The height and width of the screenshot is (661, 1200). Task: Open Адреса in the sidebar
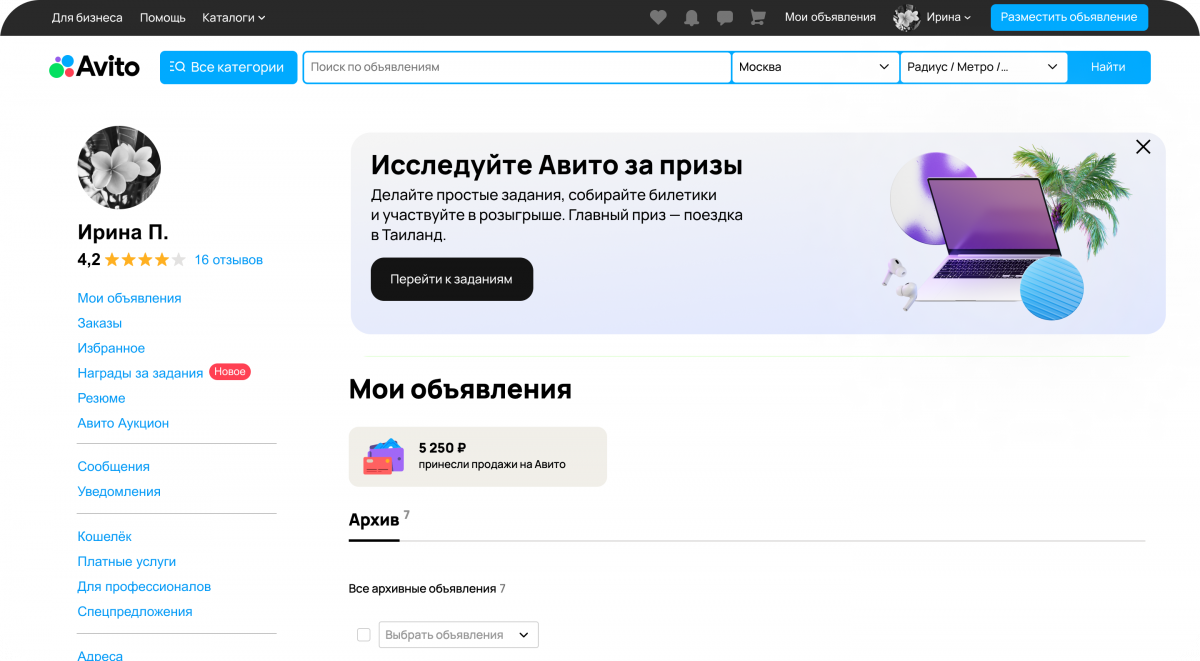point(100,655)
